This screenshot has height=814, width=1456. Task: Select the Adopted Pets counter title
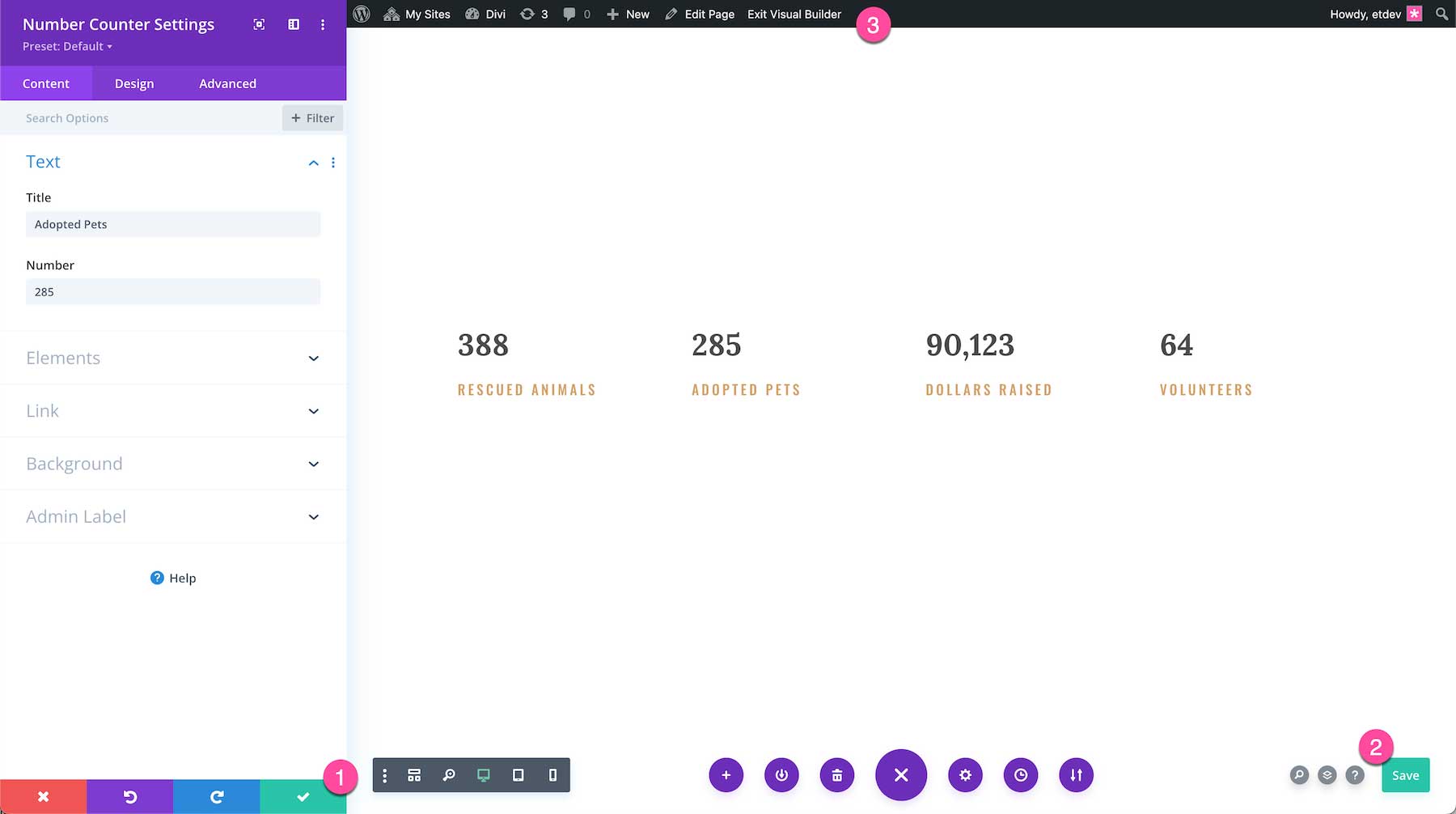tap(746, 390)
